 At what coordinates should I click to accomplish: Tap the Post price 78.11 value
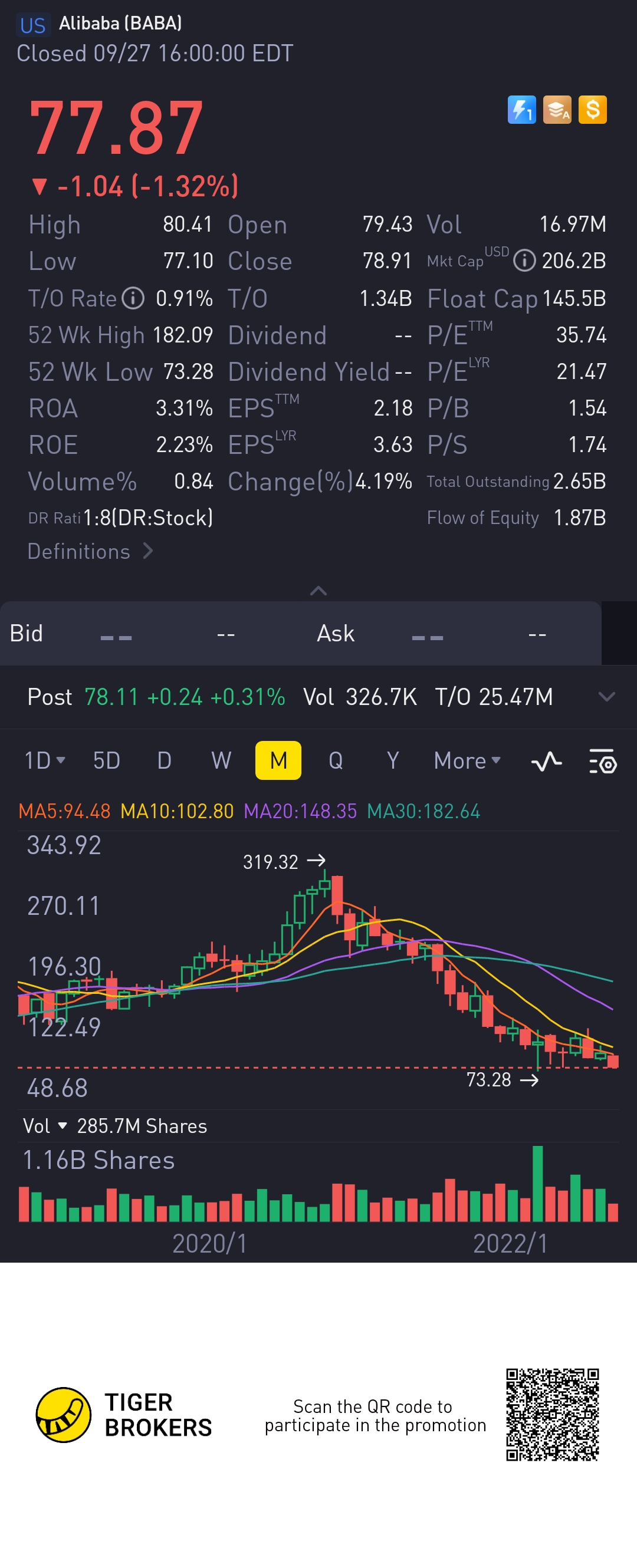tap(111, 696)
